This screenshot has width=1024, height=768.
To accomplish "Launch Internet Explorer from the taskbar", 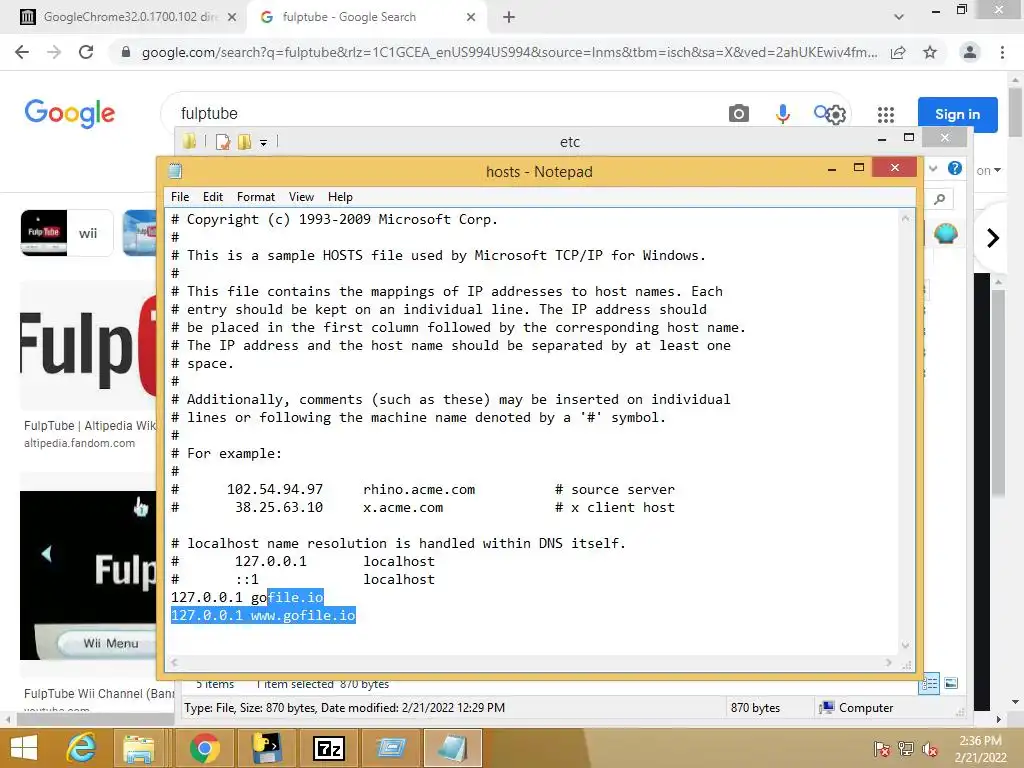I will [x=82, y=748].
